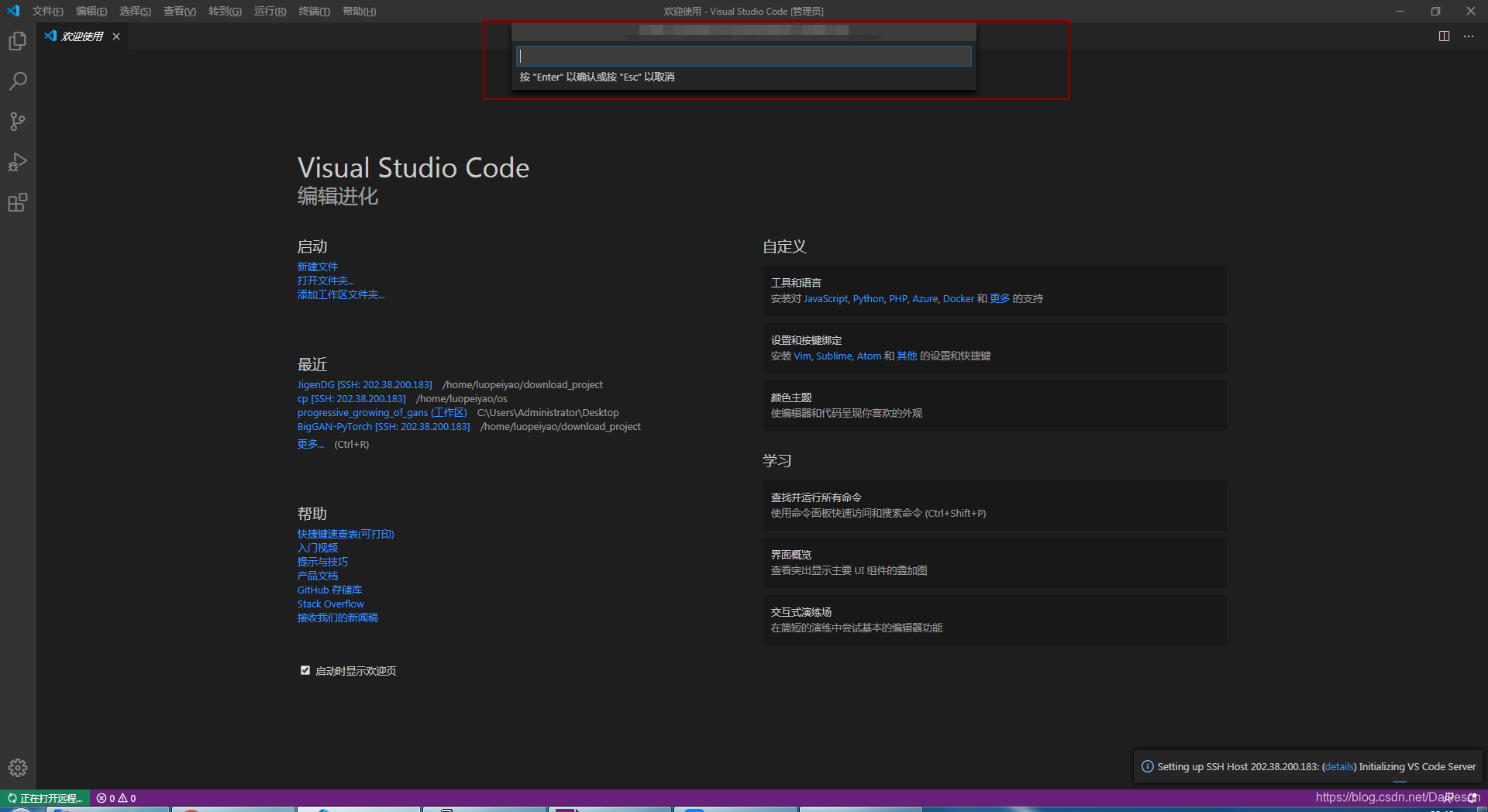Click the 添加工作区文件夹... link
Viewport: 1488px width, 812px height.
[341, 294]
